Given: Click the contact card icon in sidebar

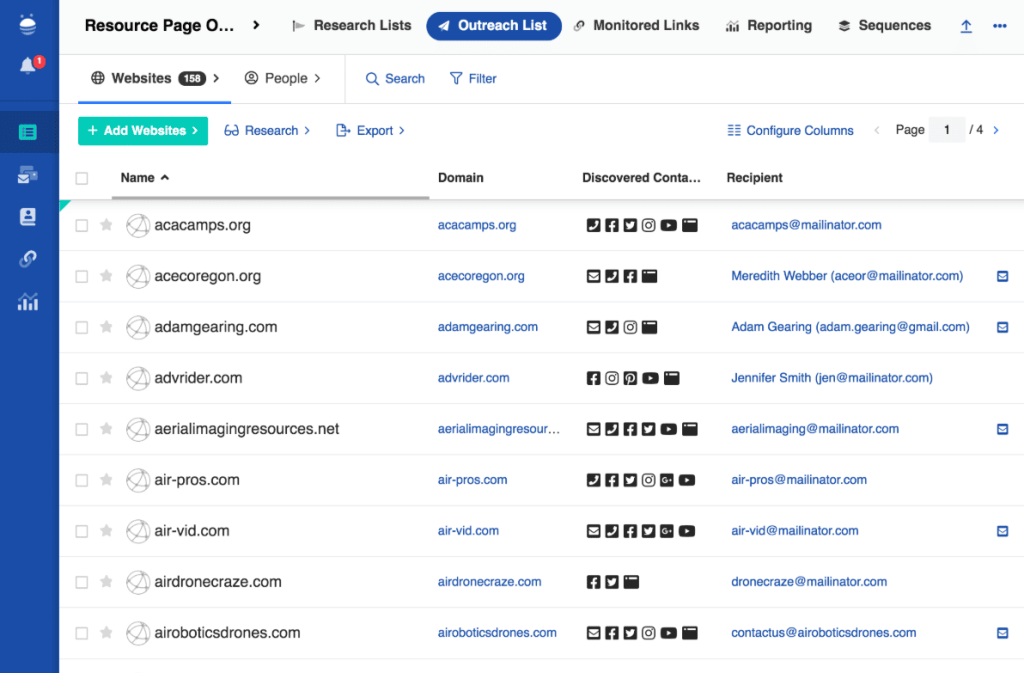Looking at the screenshot, I should click(28, 216).
